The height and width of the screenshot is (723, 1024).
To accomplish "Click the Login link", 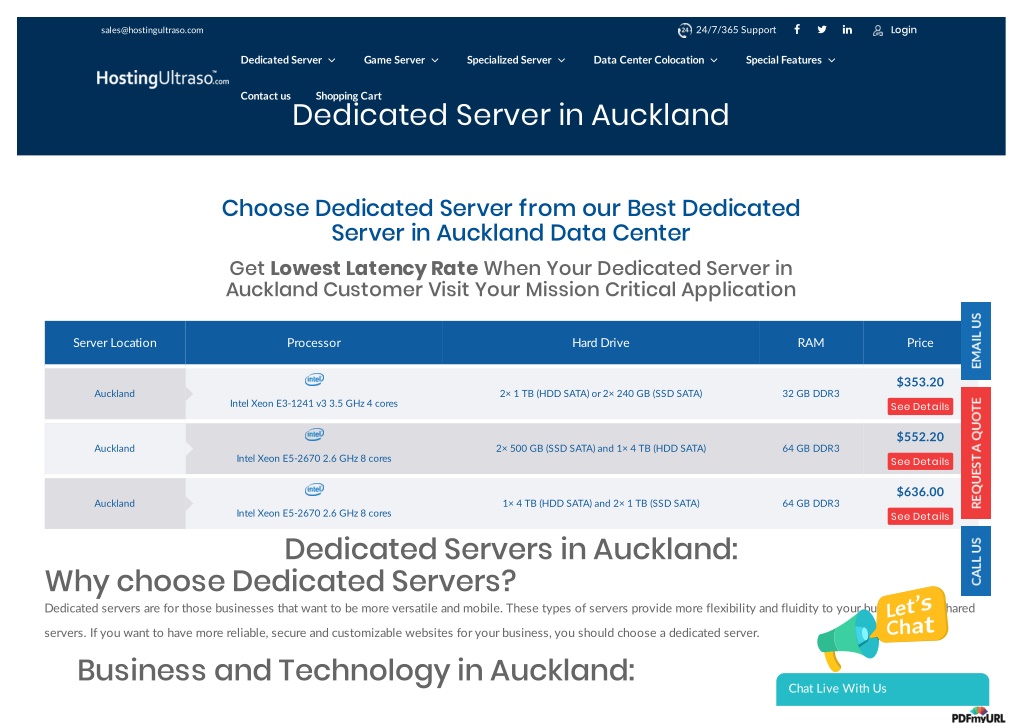I will [903, 30].
